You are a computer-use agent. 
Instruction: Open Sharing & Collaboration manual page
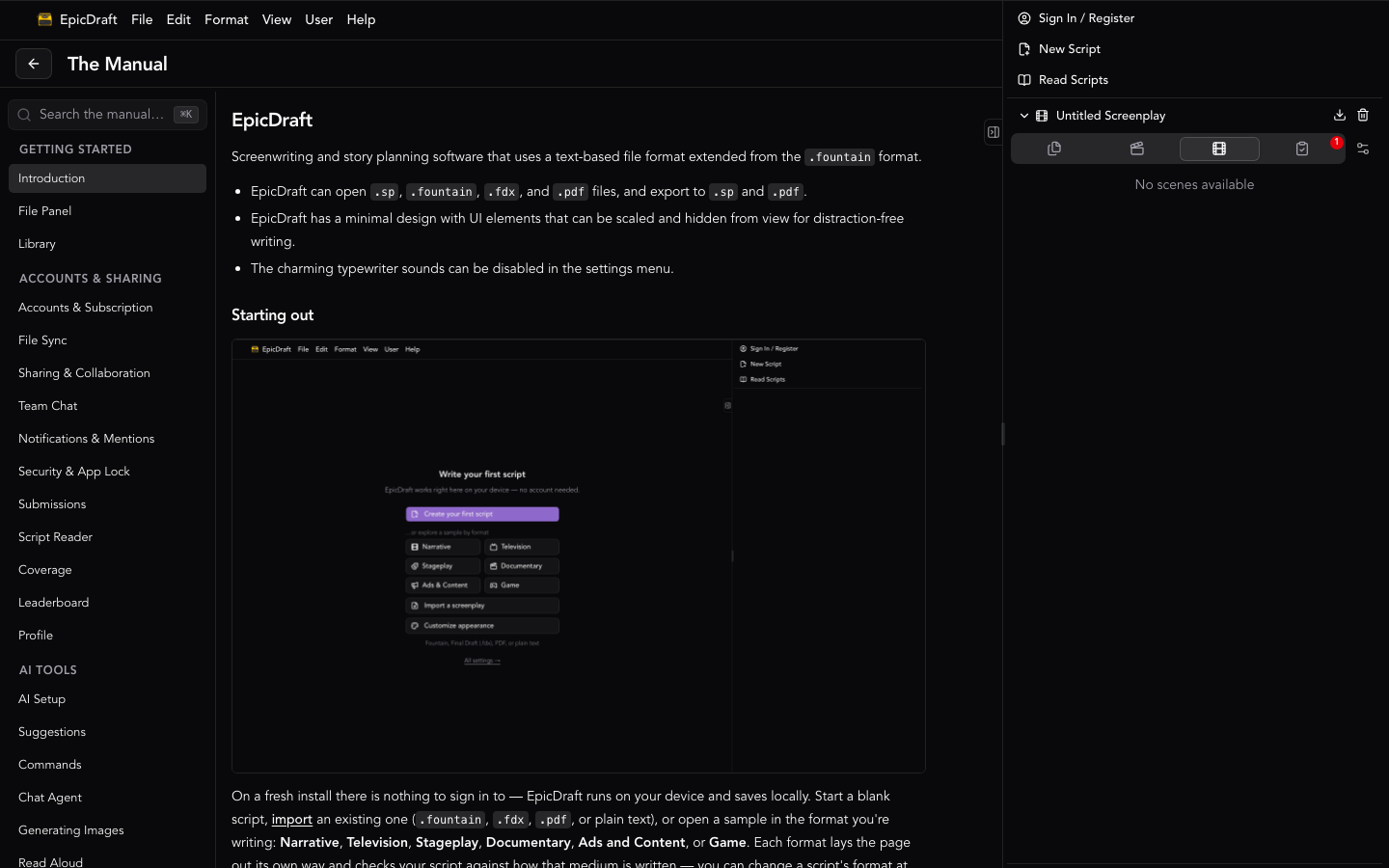(x=107, y=373)
